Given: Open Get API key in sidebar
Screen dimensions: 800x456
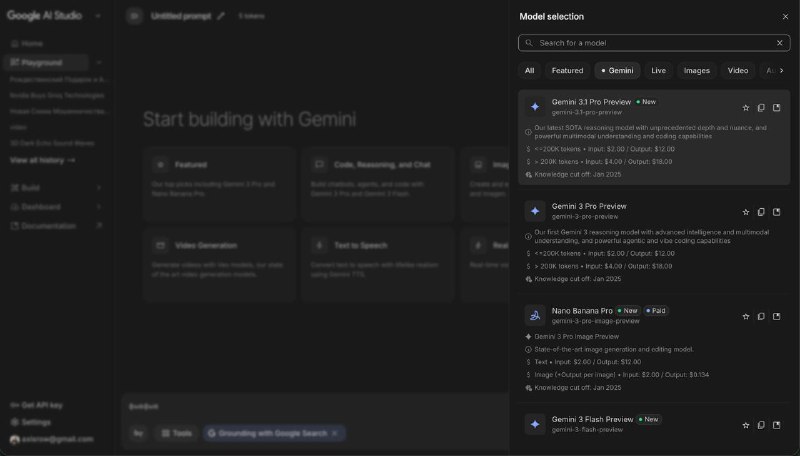Looking at the screenshot, I should click(x=37, y=405).
